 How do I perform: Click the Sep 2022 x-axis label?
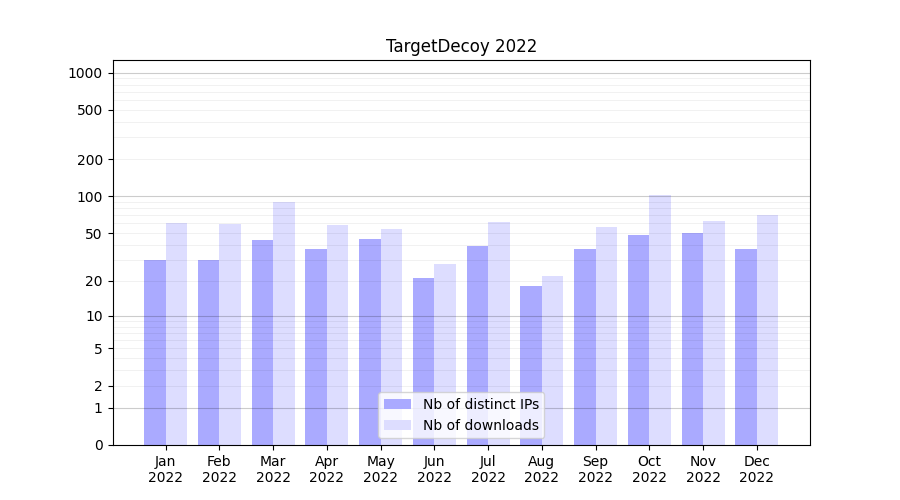tap(595, 469)
